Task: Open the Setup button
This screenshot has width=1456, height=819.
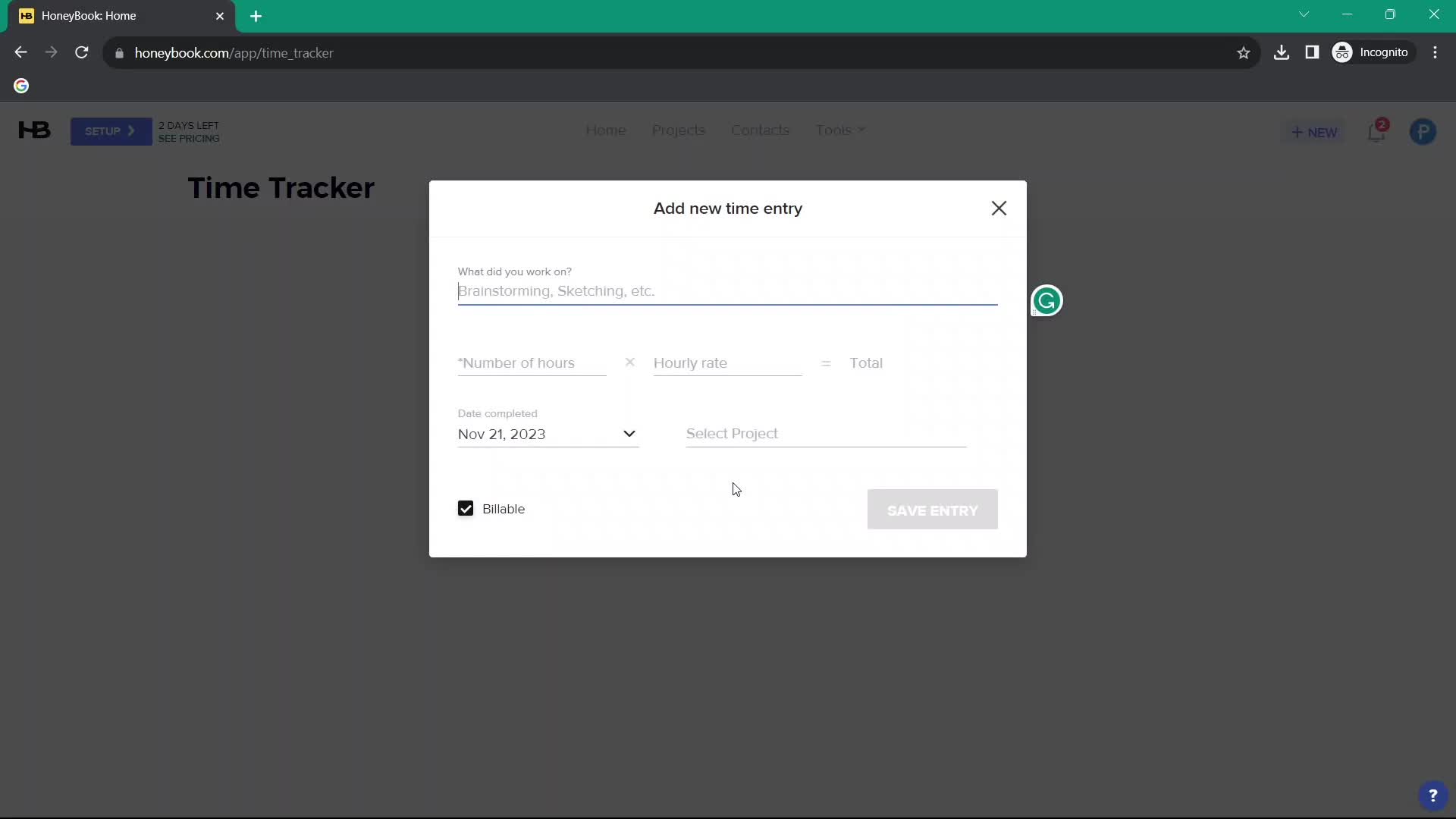Action: click(111, 131)
